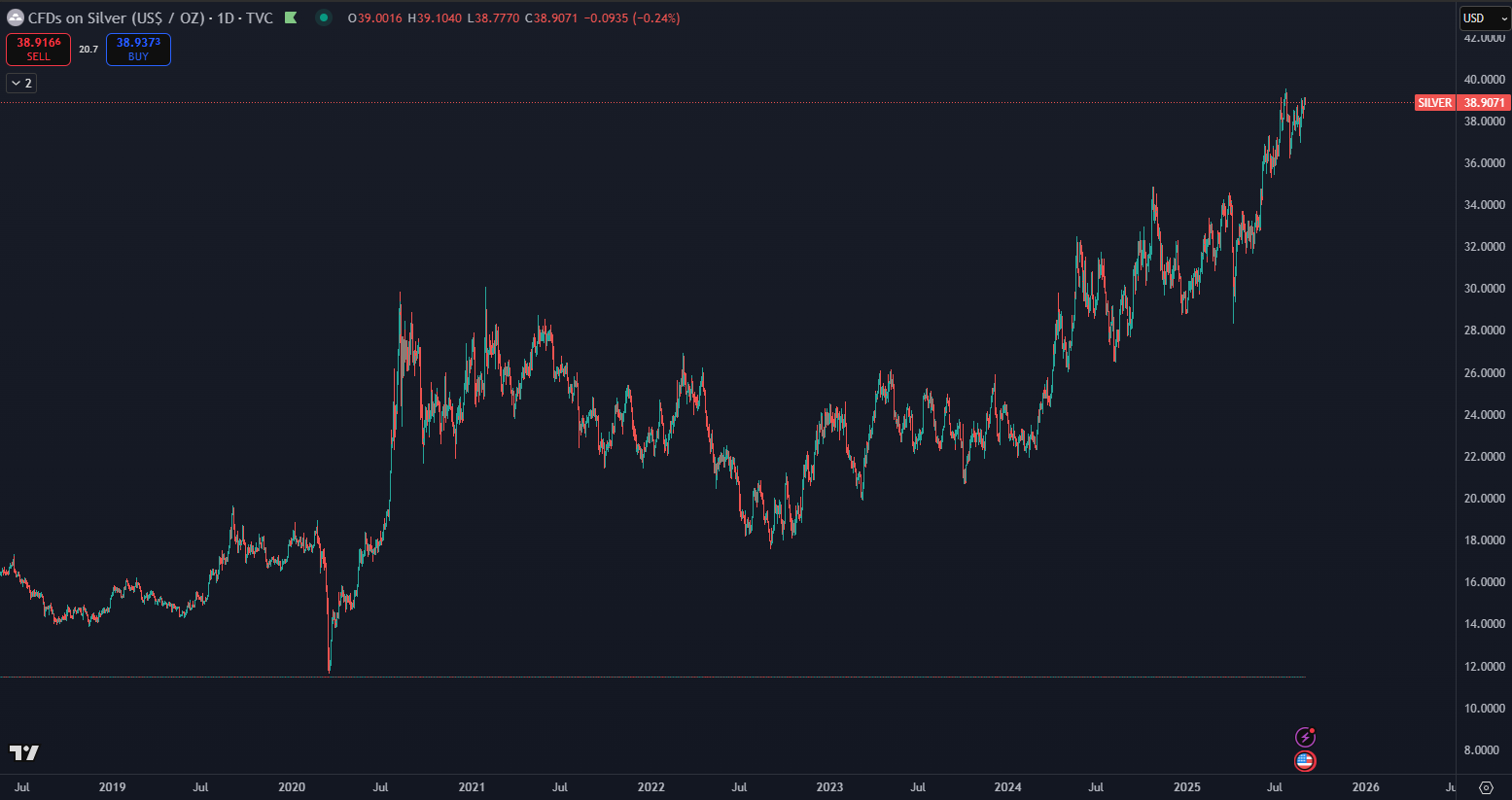The height and width of the screenshot is (800, 1512).
Task: Click the green market status dot icon
Action: (324, 17)
